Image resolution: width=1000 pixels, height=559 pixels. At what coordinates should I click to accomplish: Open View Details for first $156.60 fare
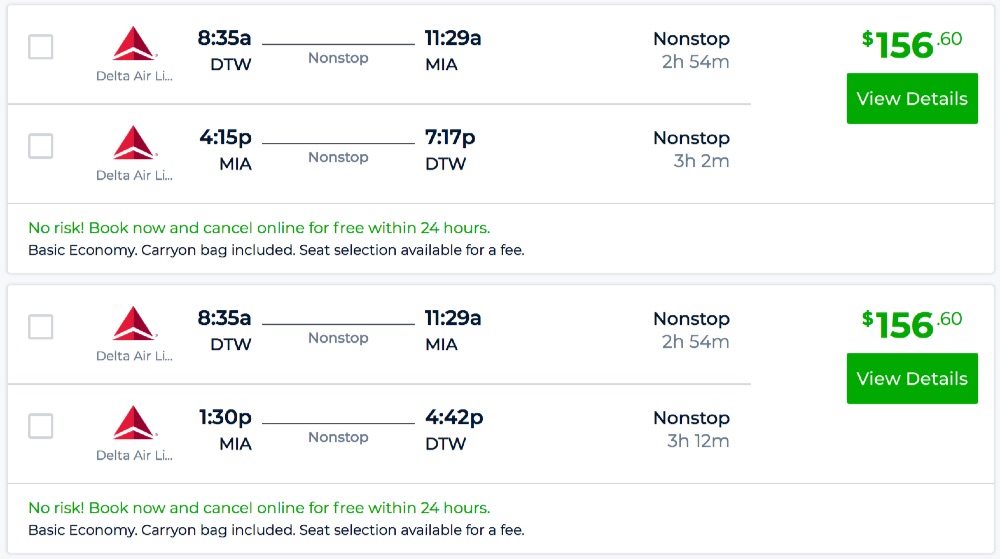[x=912, y=98]
